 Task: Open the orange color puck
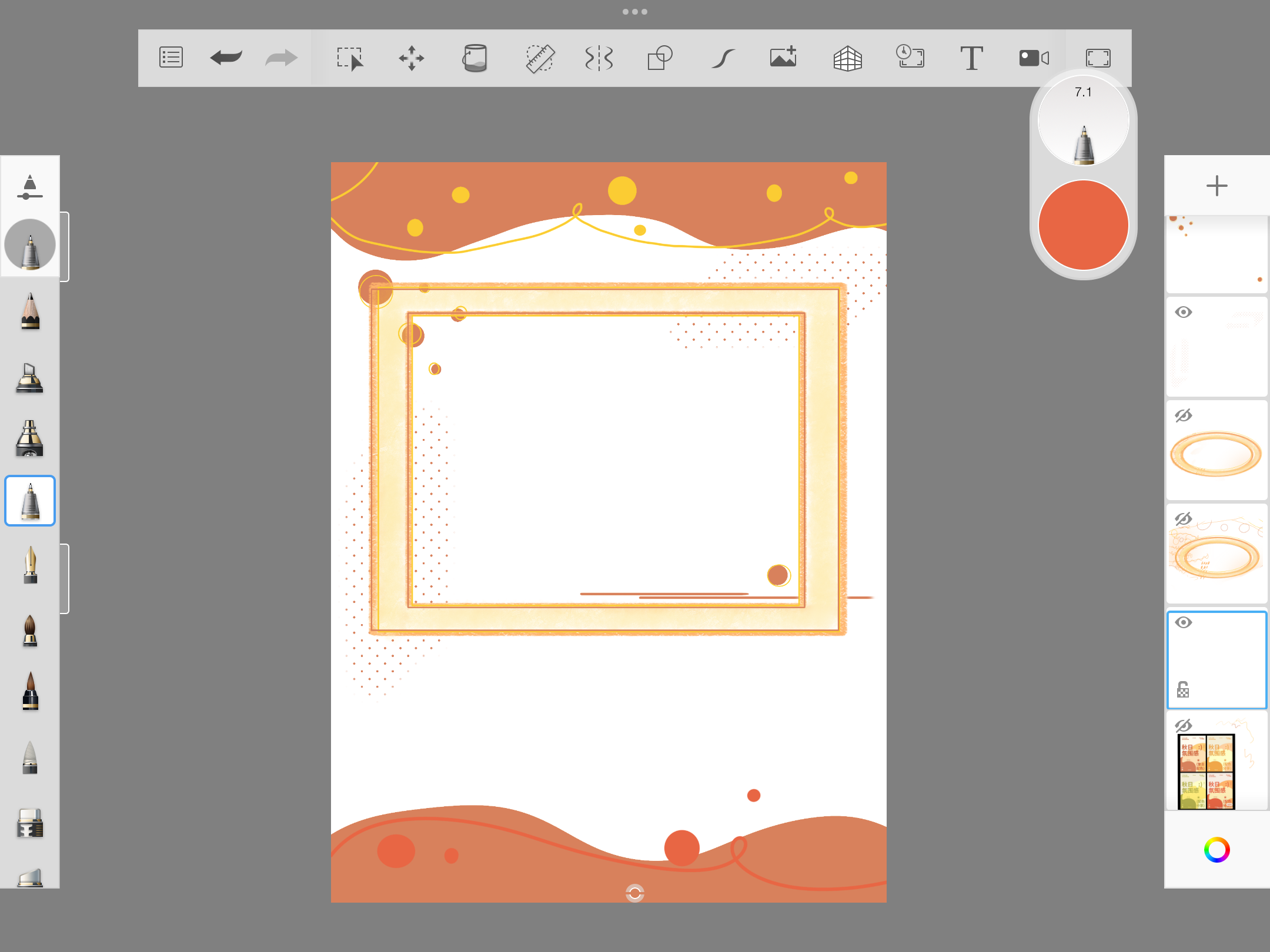(x=1083, y=225)
